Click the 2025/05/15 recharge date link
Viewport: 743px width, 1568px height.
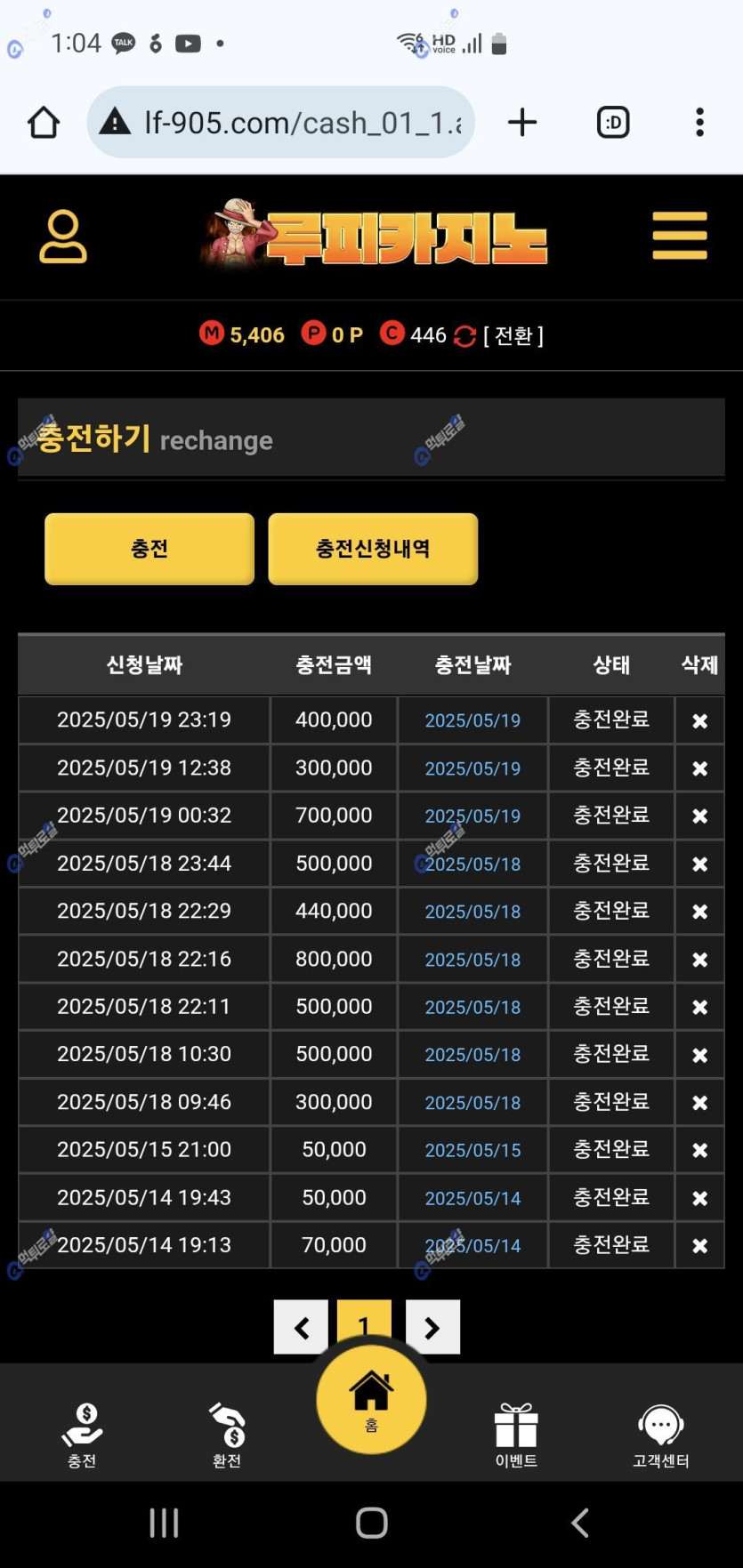pos(472,1151)
